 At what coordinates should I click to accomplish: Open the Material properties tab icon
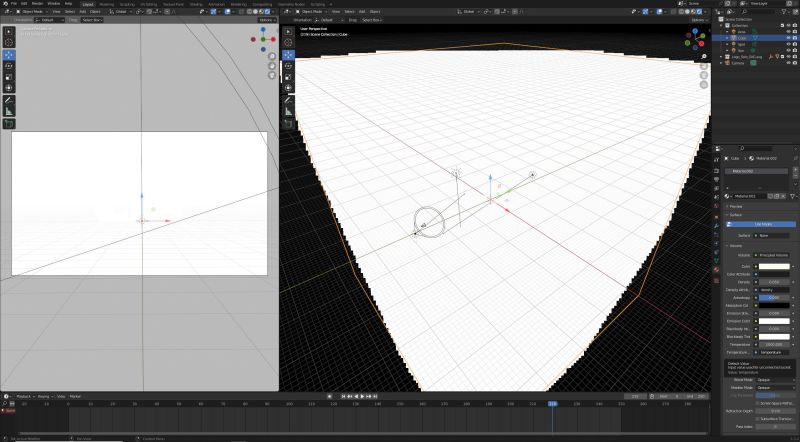[716, 269]
